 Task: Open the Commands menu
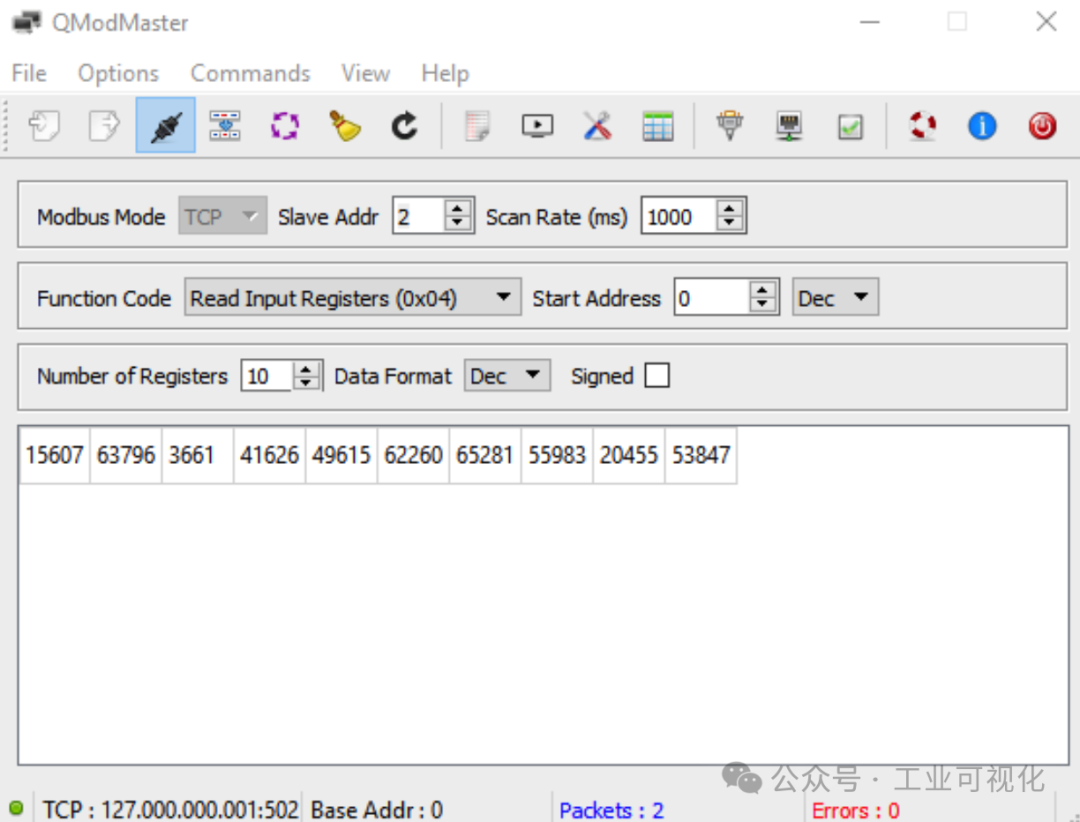251,73
